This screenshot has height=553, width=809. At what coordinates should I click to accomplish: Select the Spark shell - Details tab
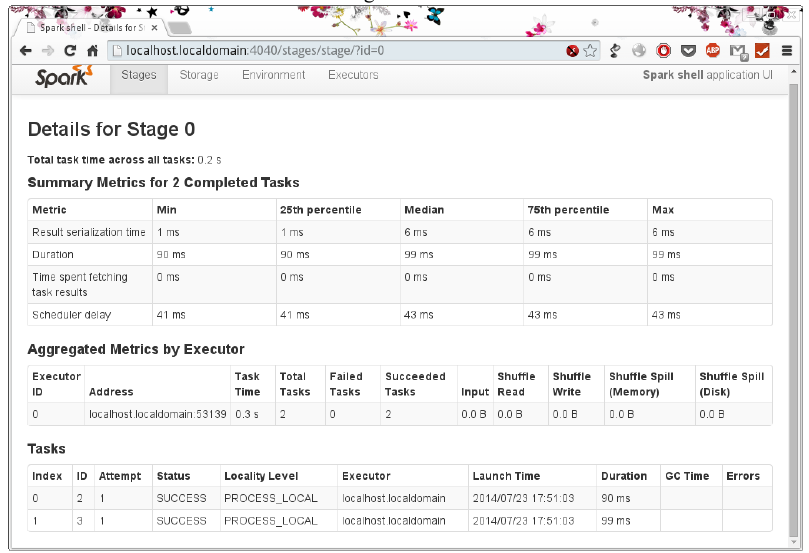click(x=88, y=28)
